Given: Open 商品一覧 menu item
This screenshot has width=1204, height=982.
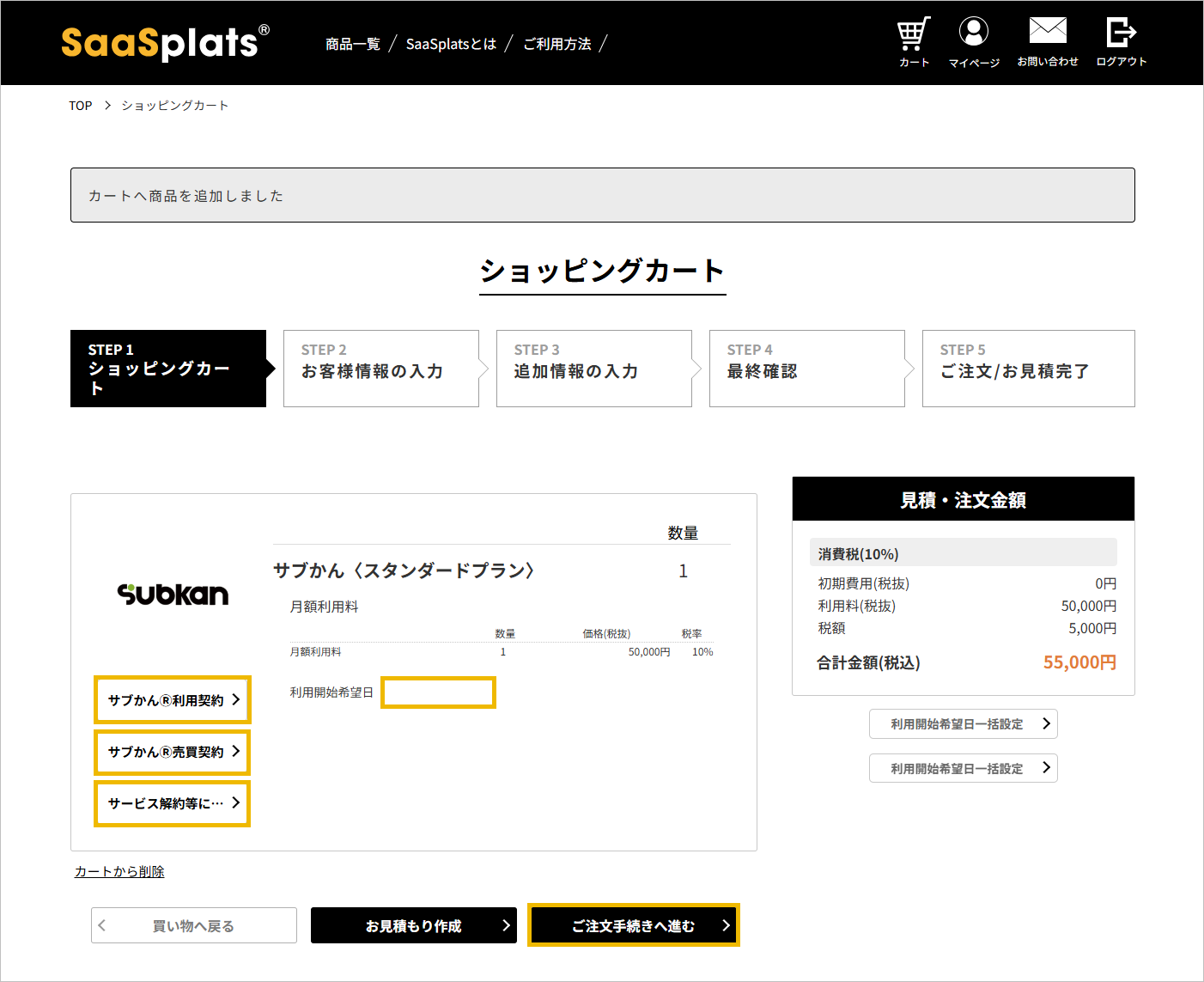Looking at the screenshot, I should click(353, 44).
